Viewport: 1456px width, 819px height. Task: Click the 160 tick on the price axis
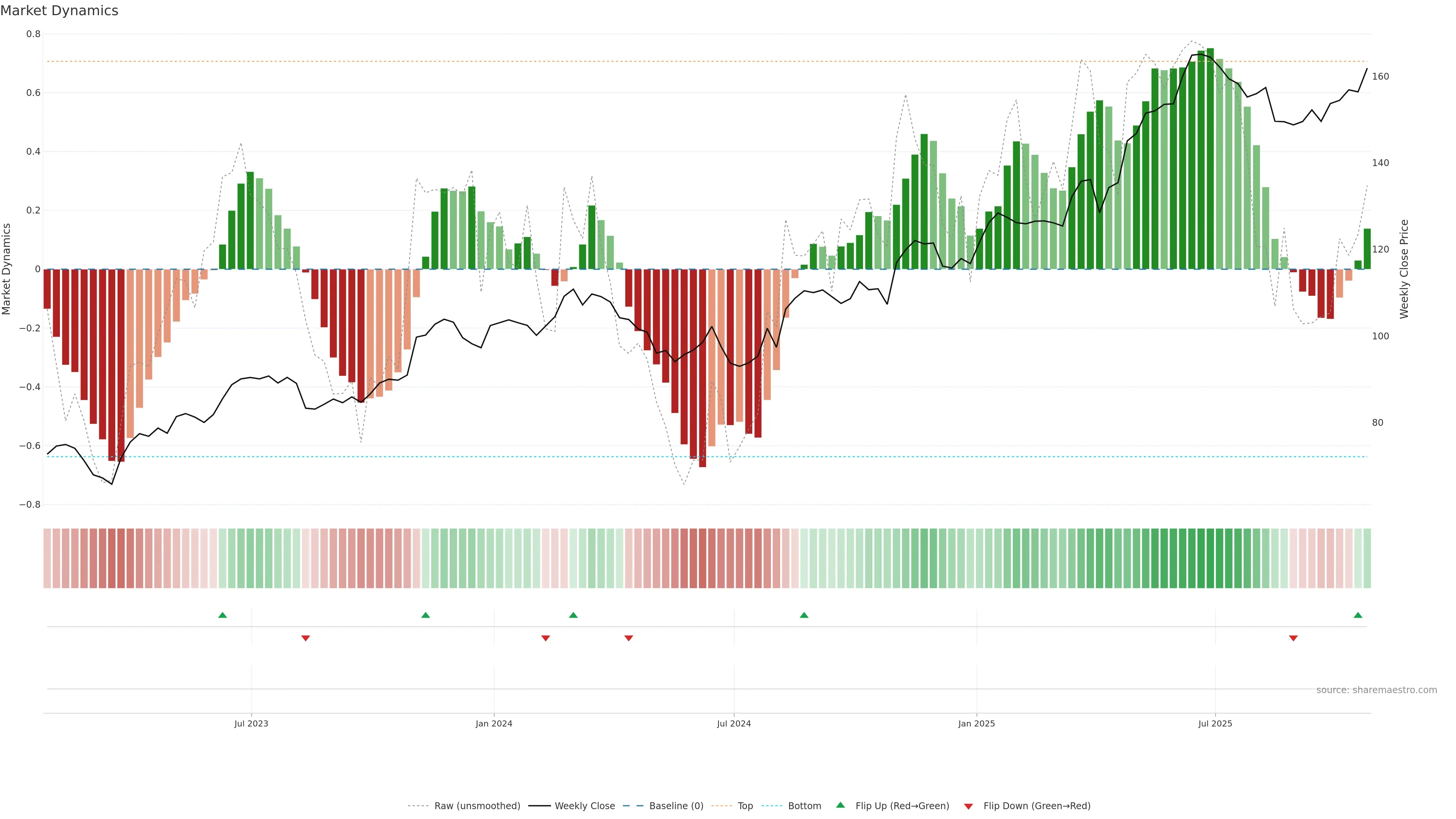(1380, 76)
